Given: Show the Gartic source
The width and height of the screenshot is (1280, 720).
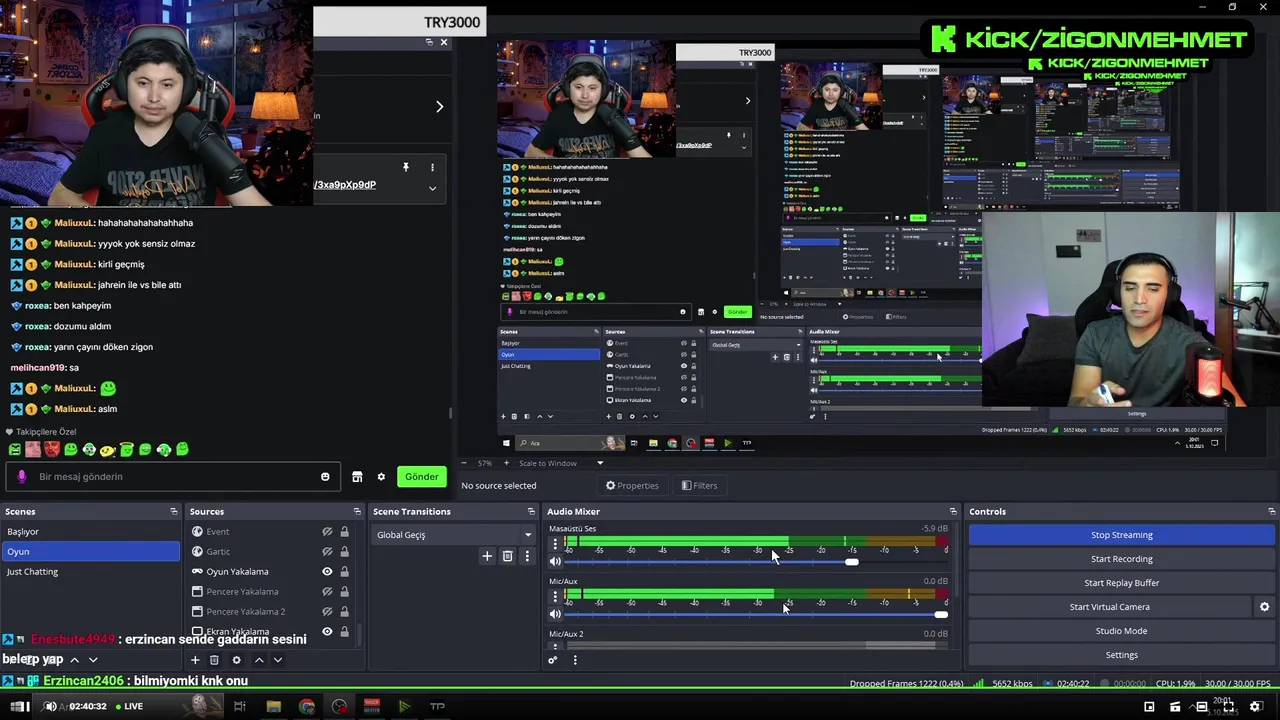Looking at the screenshot, I should [x=327, y=552].
